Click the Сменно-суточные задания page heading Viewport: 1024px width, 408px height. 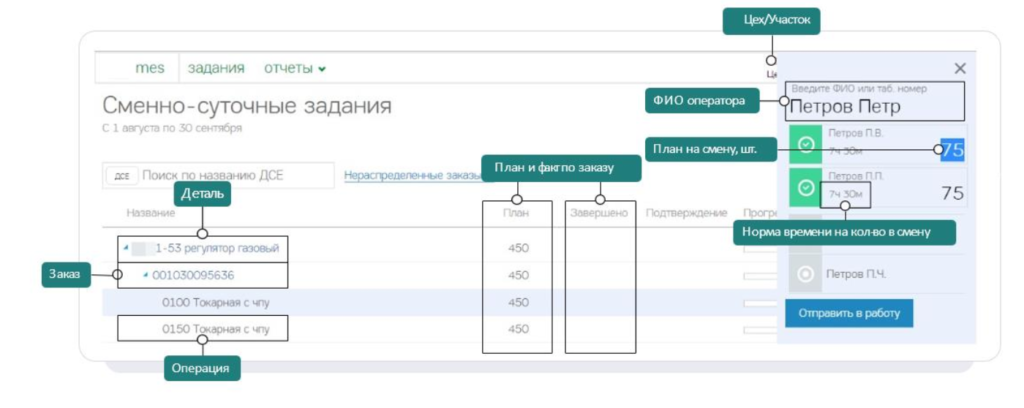point(247,105)
